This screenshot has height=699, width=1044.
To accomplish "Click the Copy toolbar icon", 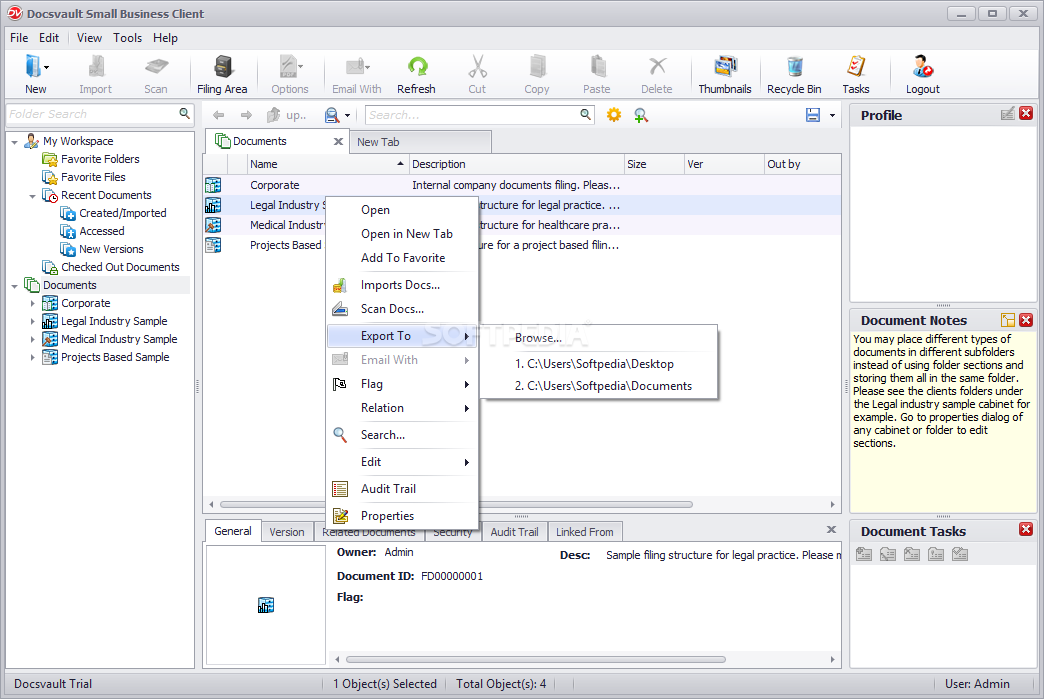I will pos(537,67).
